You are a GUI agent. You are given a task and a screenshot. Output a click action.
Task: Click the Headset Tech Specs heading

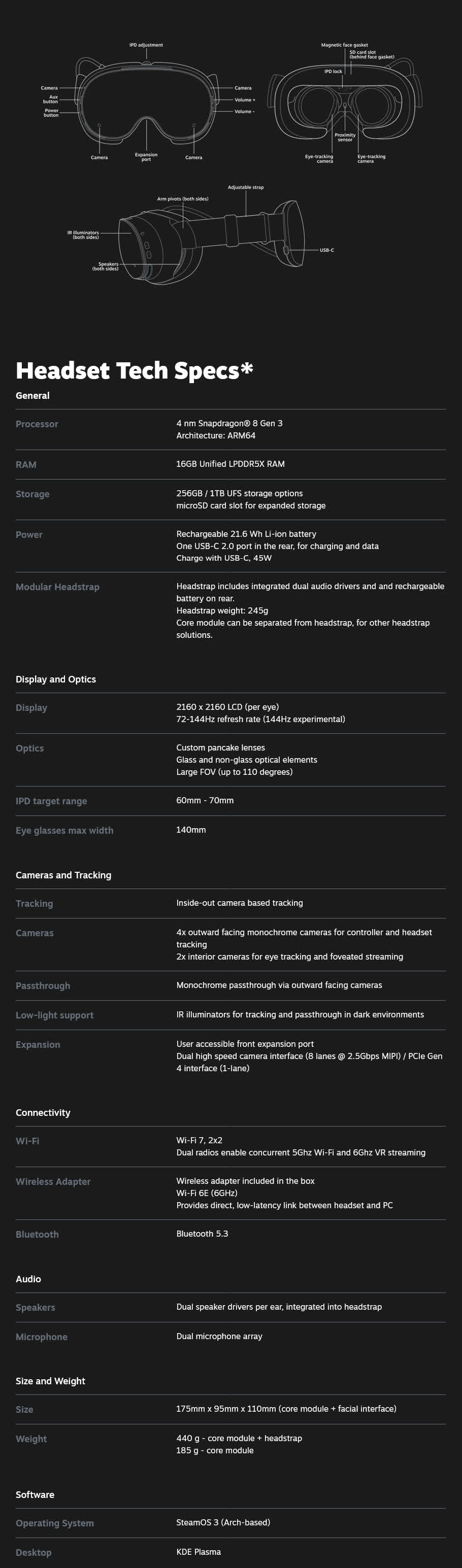pyautogui.click(x=134, y=370)
